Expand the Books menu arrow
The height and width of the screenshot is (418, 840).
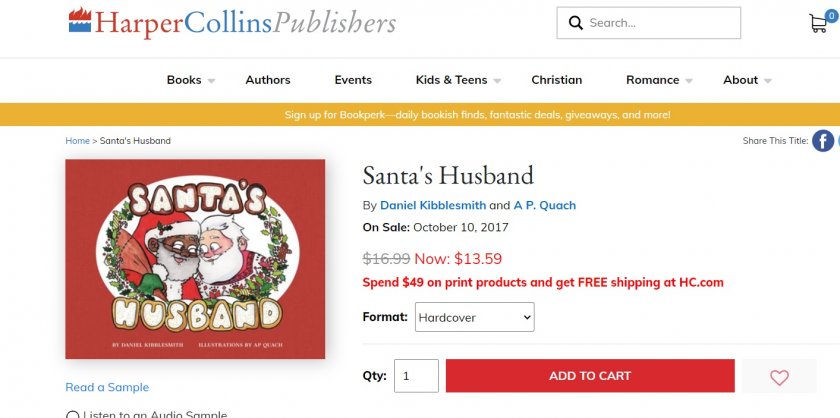coord(211,81)
